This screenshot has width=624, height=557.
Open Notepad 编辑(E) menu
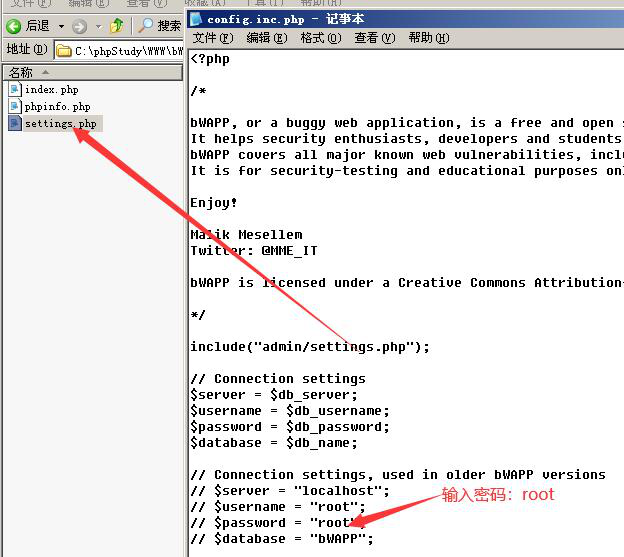[267, 38]
